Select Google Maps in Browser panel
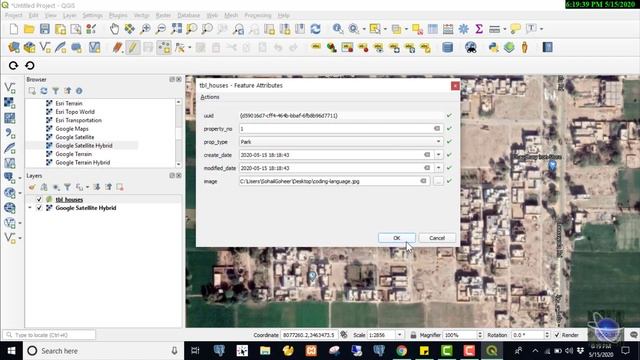 pos(72,129)
